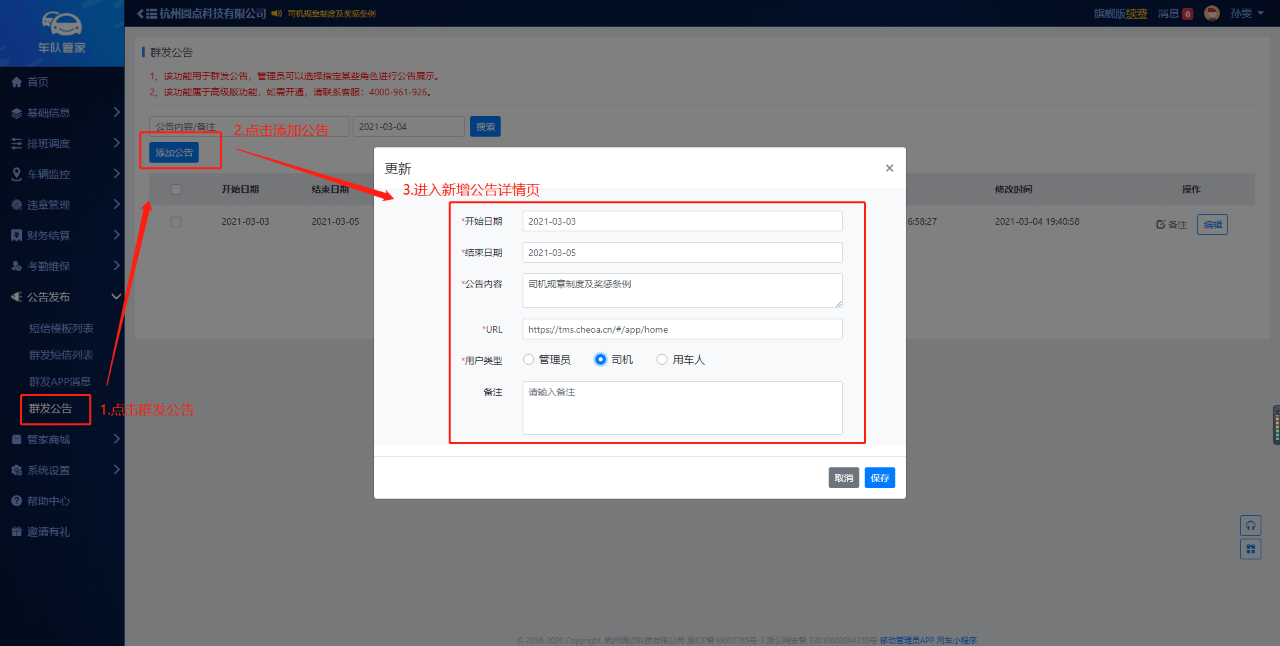
Task: Open 短信模板列表 in the sidebar
Action: pos(61,328)
